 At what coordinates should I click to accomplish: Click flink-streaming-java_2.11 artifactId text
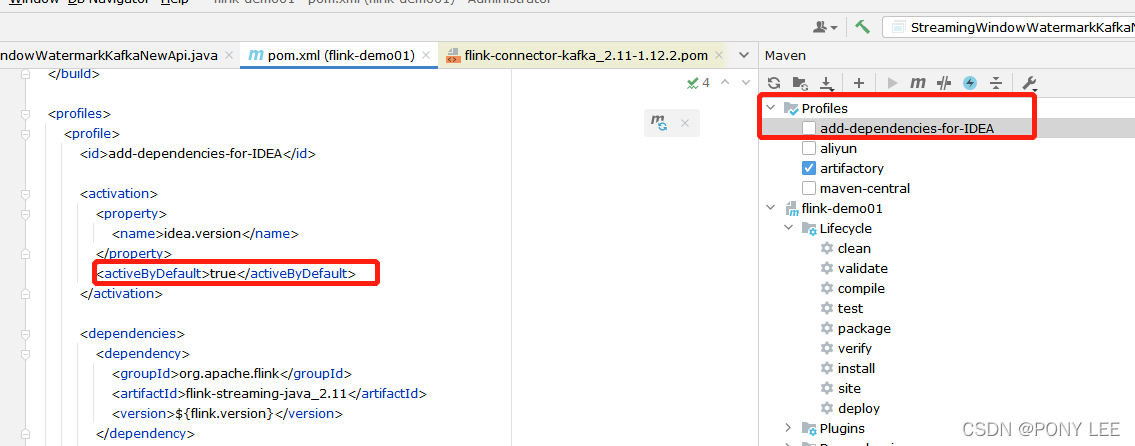(267, 394)
